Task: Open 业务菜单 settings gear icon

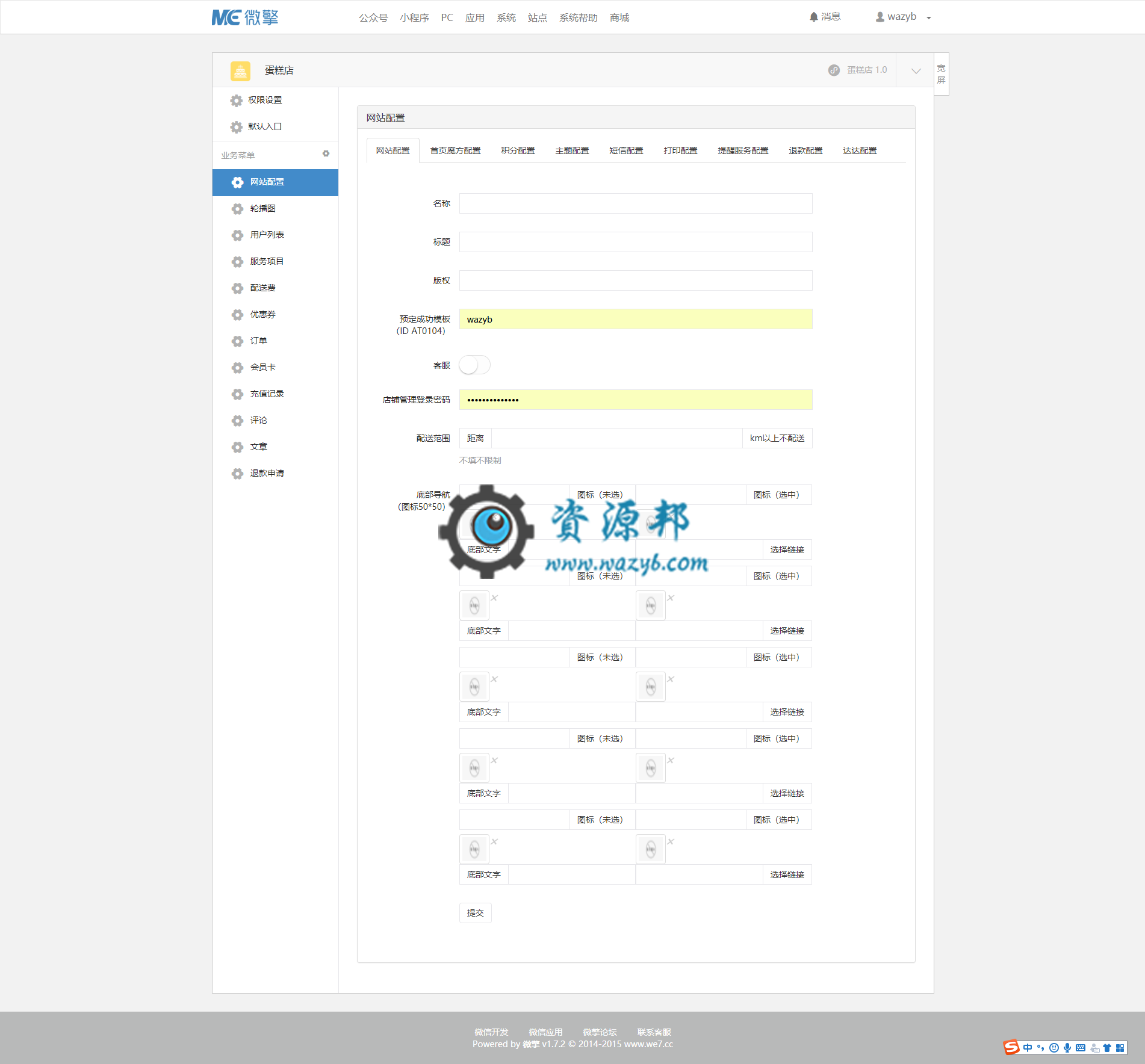Action: coord(326,153)
